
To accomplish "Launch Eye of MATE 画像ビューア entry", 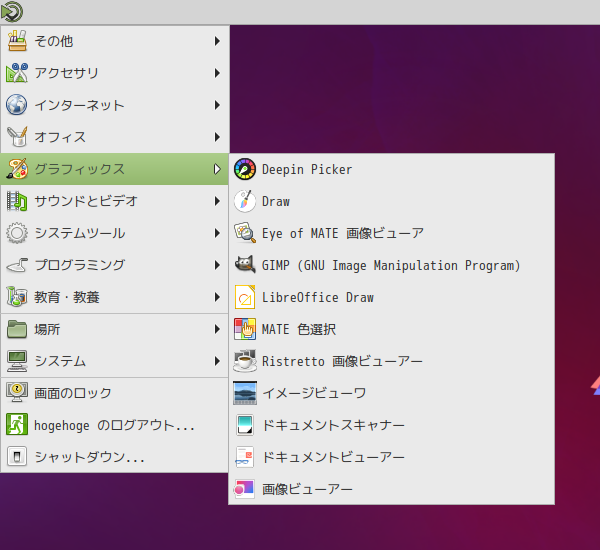I will pos(391,233).
